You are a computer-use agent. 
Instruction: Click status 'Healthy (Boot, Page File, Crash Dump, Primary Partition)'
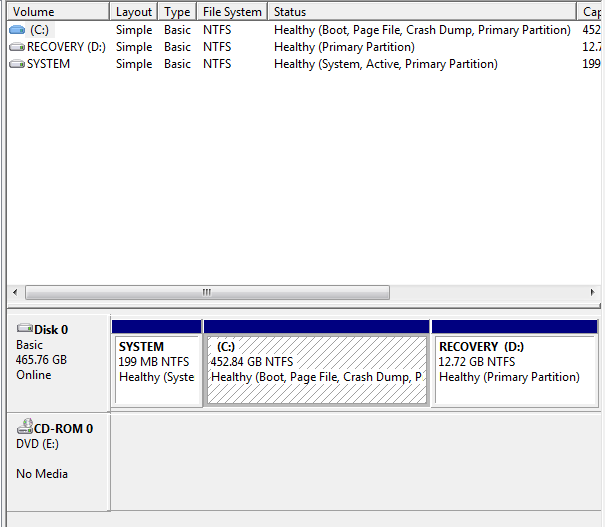[x=422, y=30]
